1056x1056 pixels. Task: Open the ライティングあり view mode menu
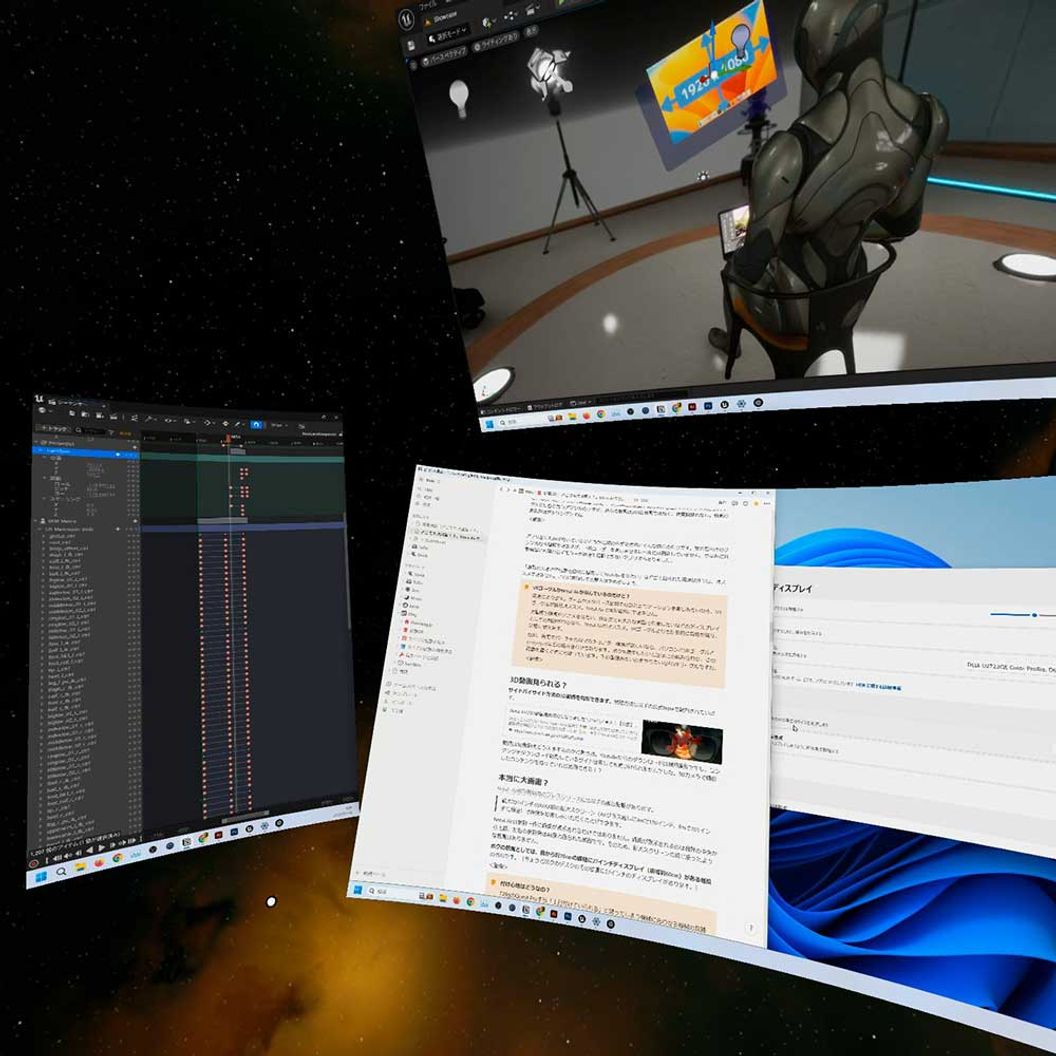pyautogui.click(x=496, y=42)
